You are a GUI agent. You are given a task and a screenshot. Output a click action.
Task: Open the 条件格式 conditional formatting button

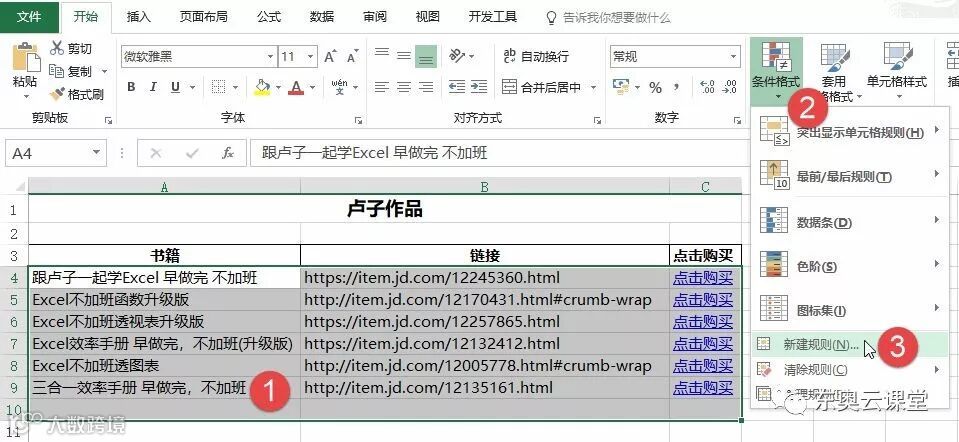click(x=776, y=70)
